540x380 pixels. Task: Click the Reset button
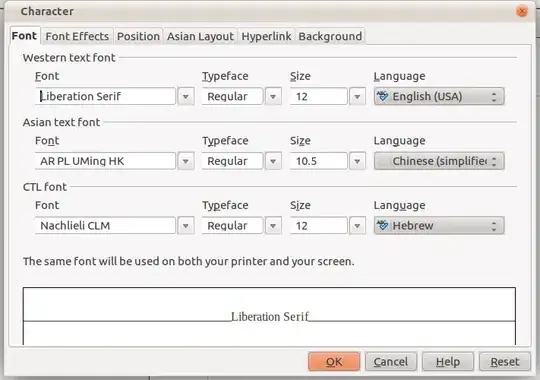click(505, 361)
